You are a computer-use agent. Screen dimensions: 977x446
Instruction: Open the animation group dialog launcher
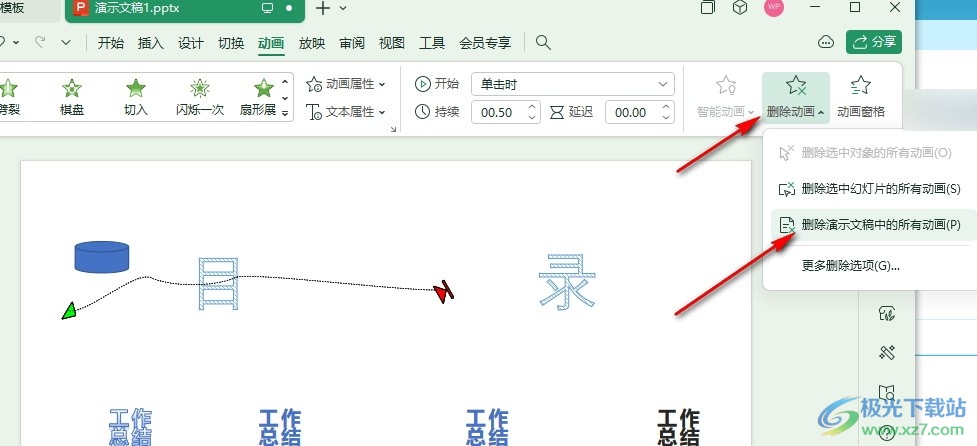coord(393,130)
